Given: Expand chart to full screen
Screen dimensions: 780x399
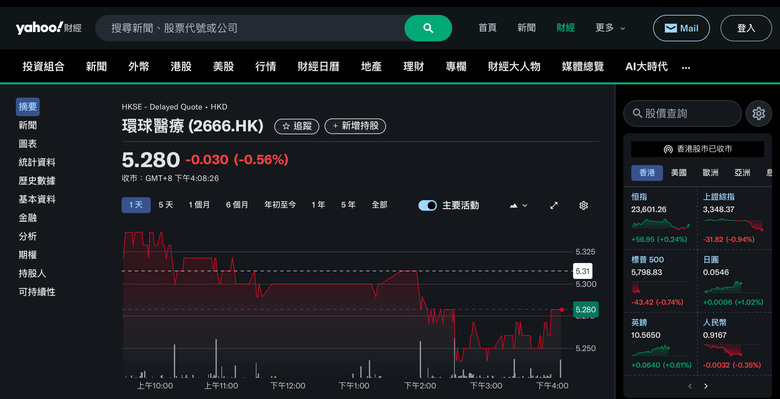Looking at the screenshot, I should coord(554,205).
